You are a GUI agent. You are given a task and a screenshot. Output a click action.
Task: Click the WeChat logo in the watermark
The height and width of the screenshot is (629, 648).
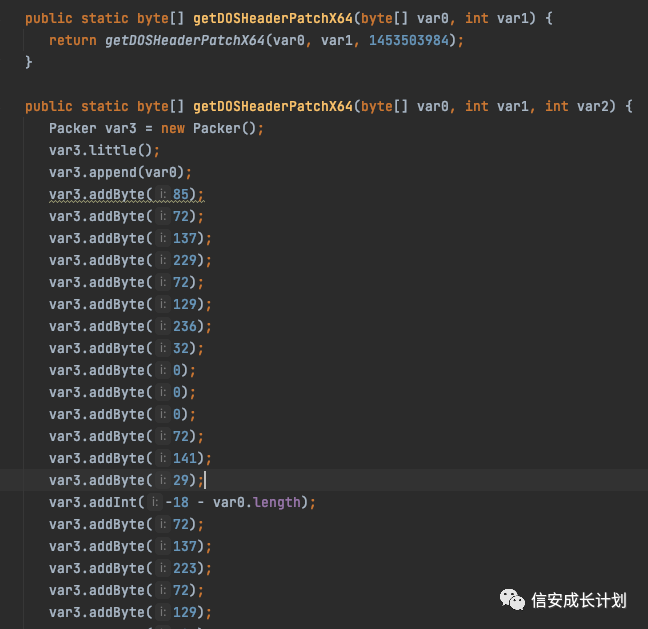[x=512, y=600]
